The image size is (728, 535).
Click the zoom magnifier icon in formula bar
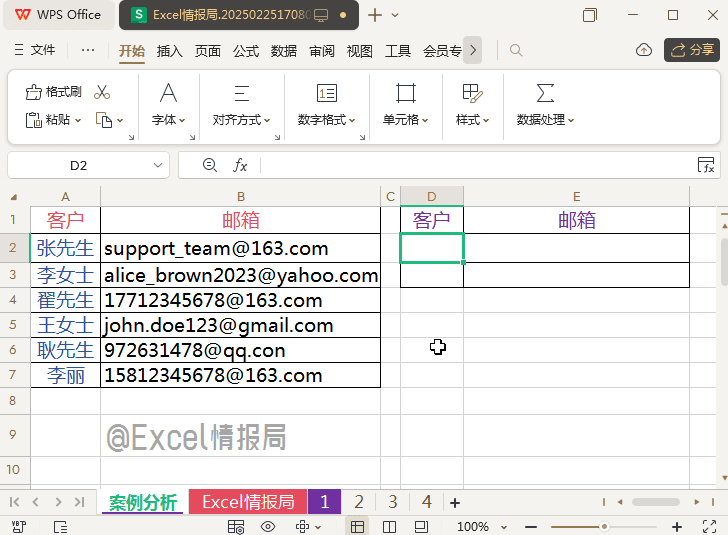point(209,165)
